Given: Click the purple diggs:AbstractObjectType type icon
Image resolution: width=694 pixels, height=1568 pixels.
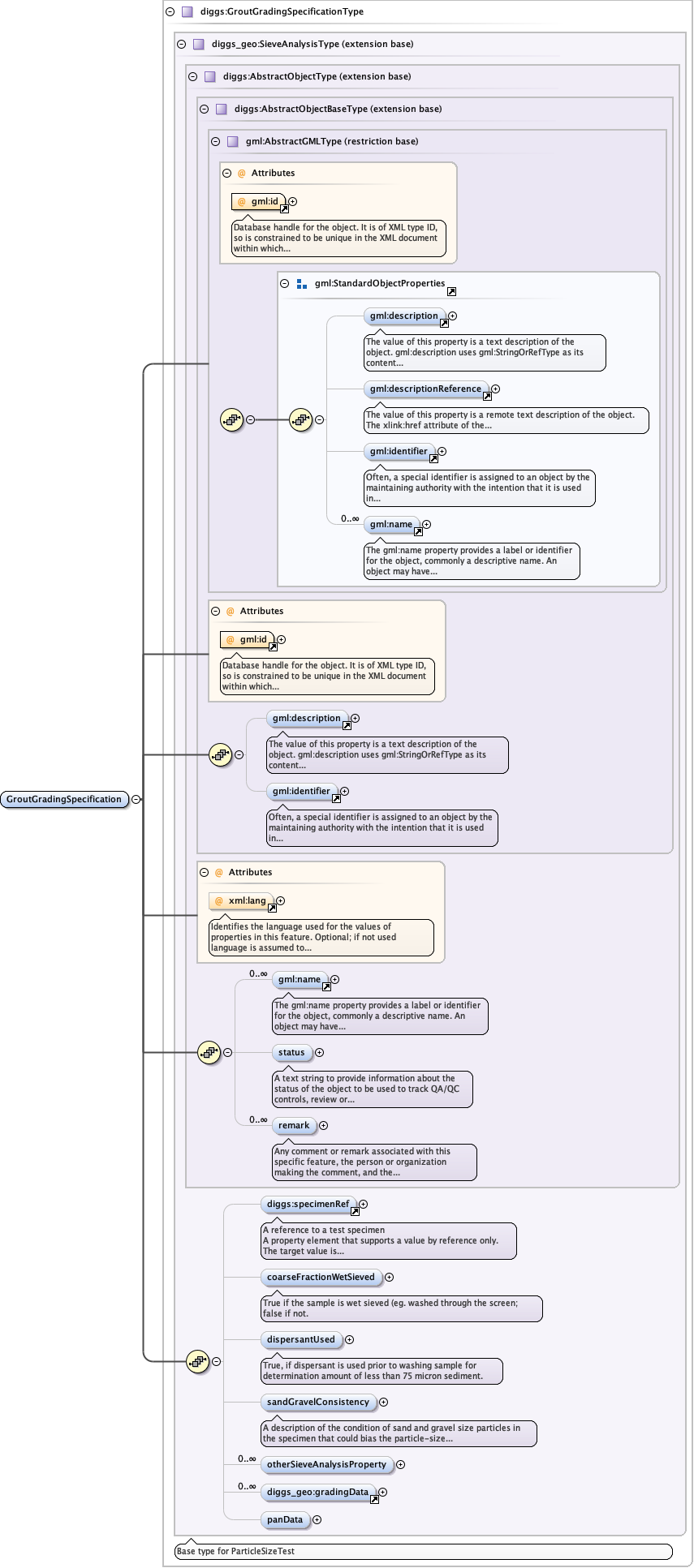Looking at the screenshot, I should 209,77.
